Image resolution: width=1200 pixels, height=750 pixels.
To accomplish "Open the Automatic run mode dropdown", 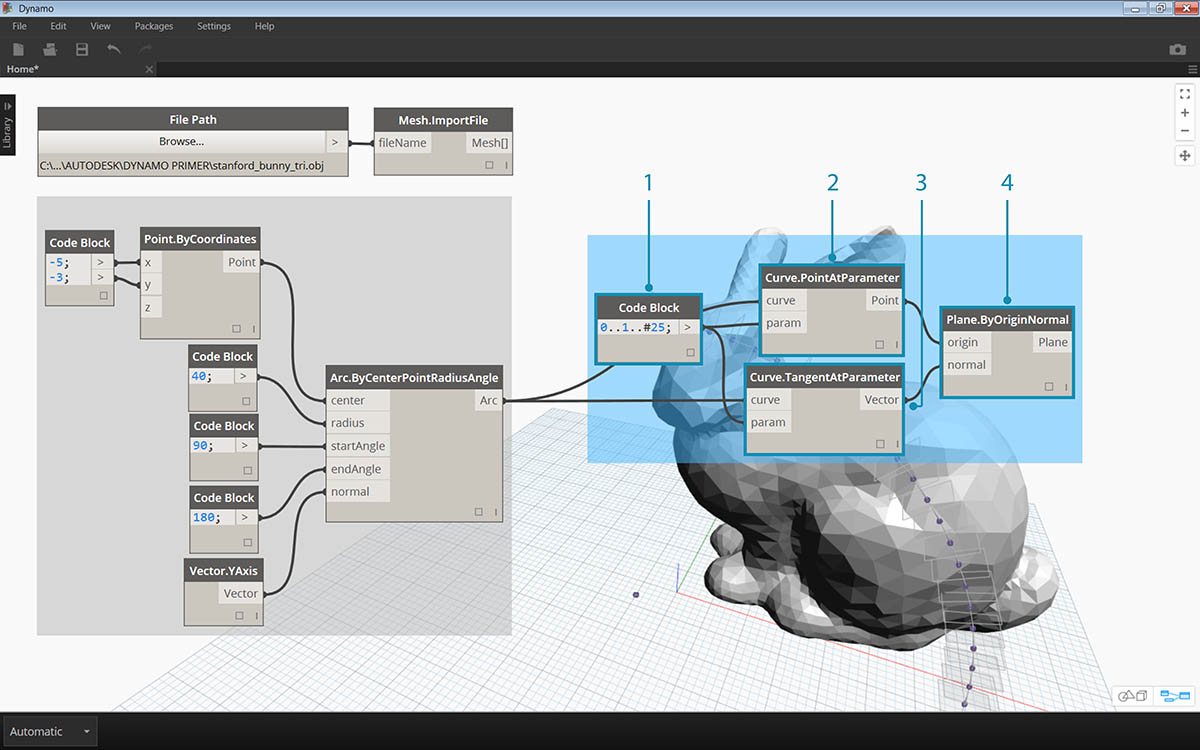I will coord(49,731).
